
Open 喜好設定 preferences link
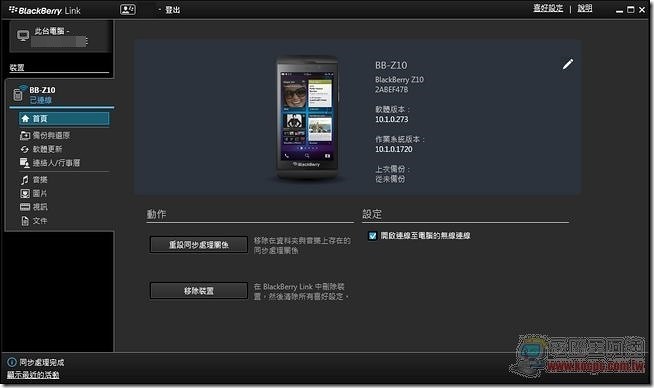coord(548,8)
